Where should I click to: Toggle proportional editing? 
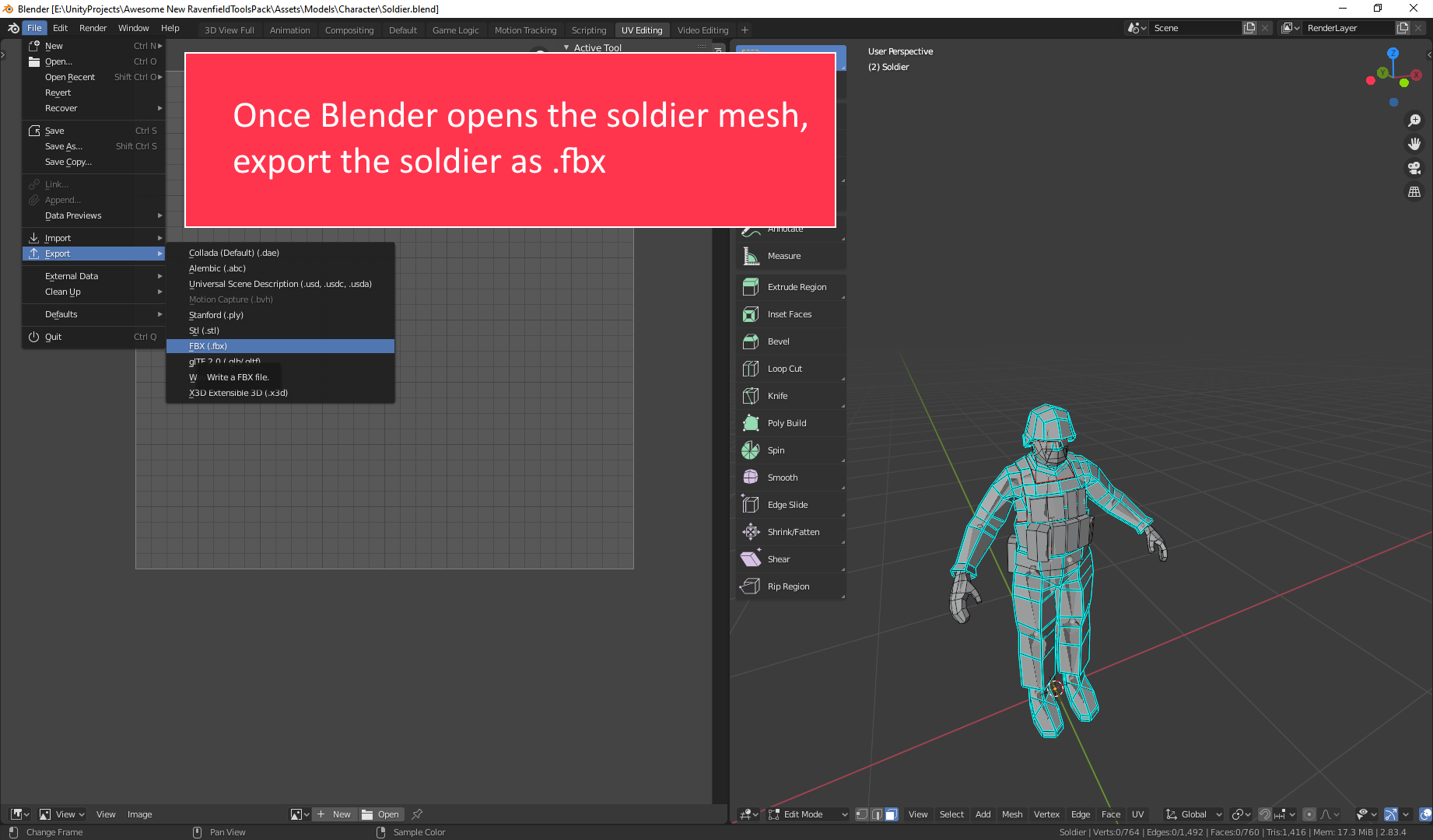pos(1309,814)
